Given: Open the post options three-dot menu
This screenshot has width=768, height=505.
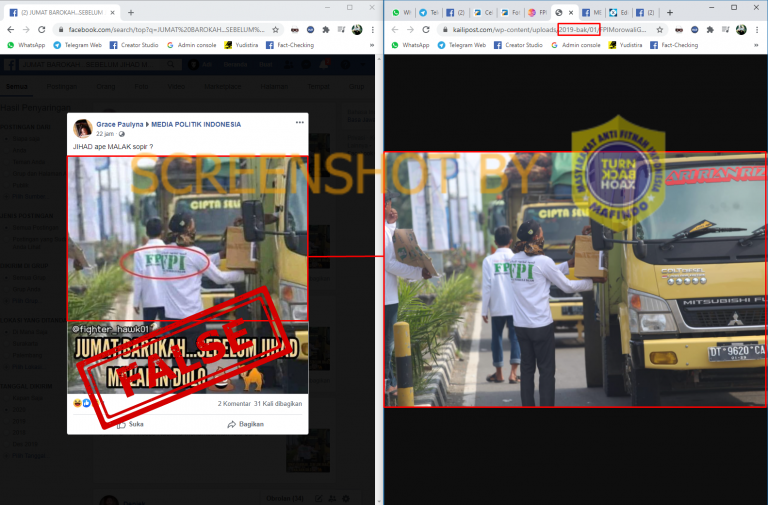Looking at the screenshot, I should 300,122.
